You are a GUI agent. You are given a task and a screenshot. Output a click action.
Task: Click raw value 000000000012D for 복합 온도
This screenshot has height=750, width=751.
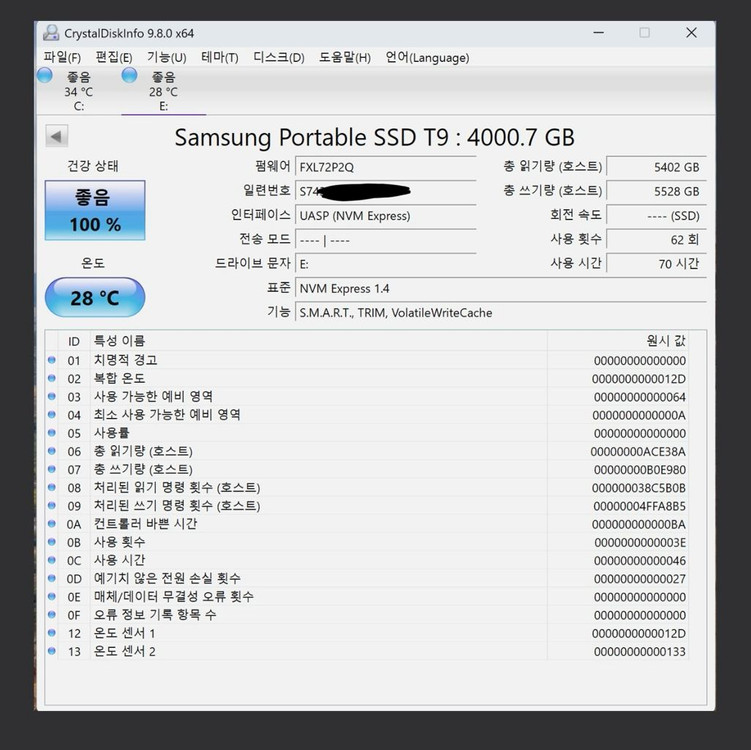pyautogui.click(x=639, y=379)
